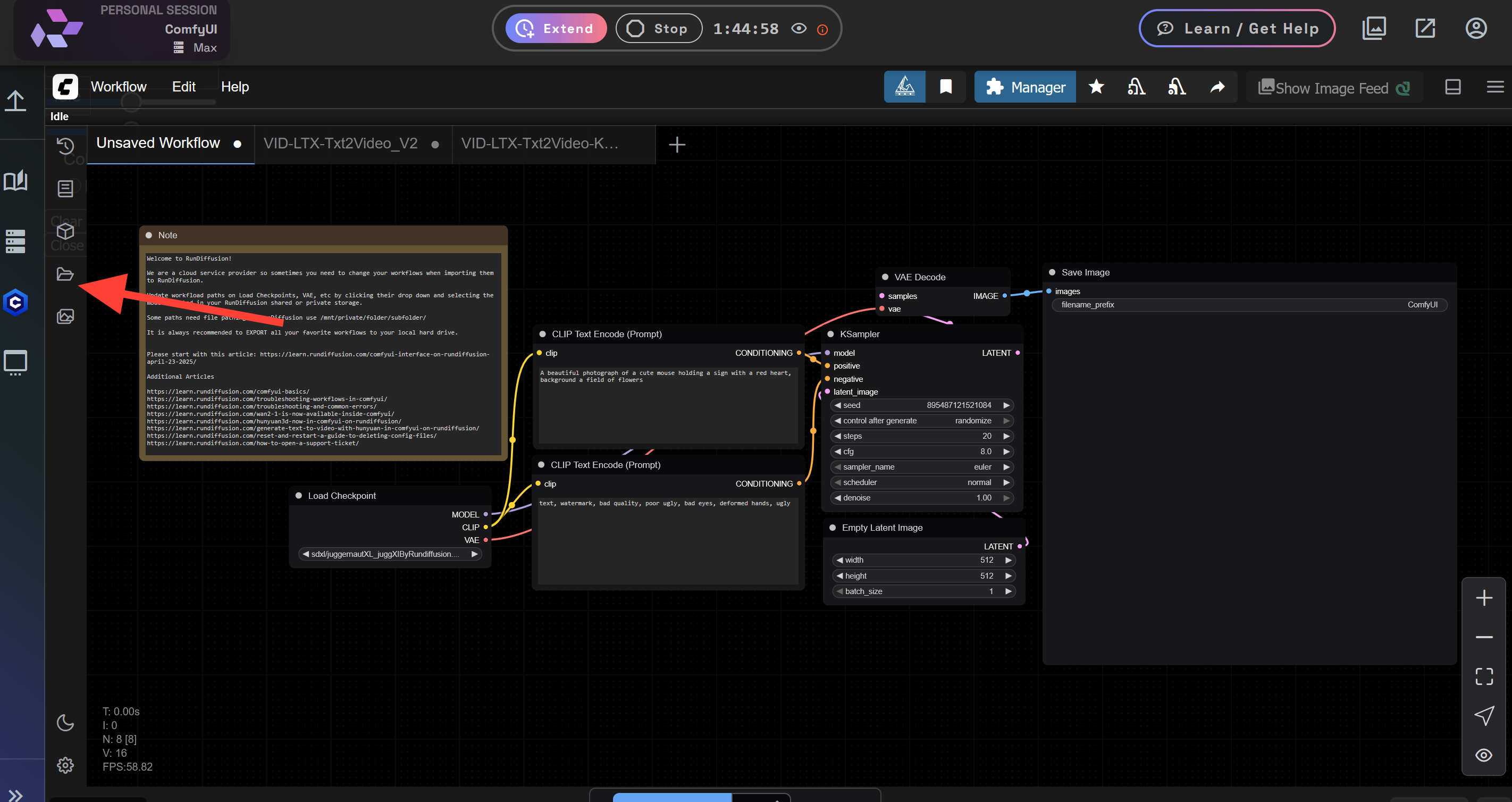Screen dimensions: 1512x802
Task: Click the eye icon in the right toolbar
Action: (1484, 755)
